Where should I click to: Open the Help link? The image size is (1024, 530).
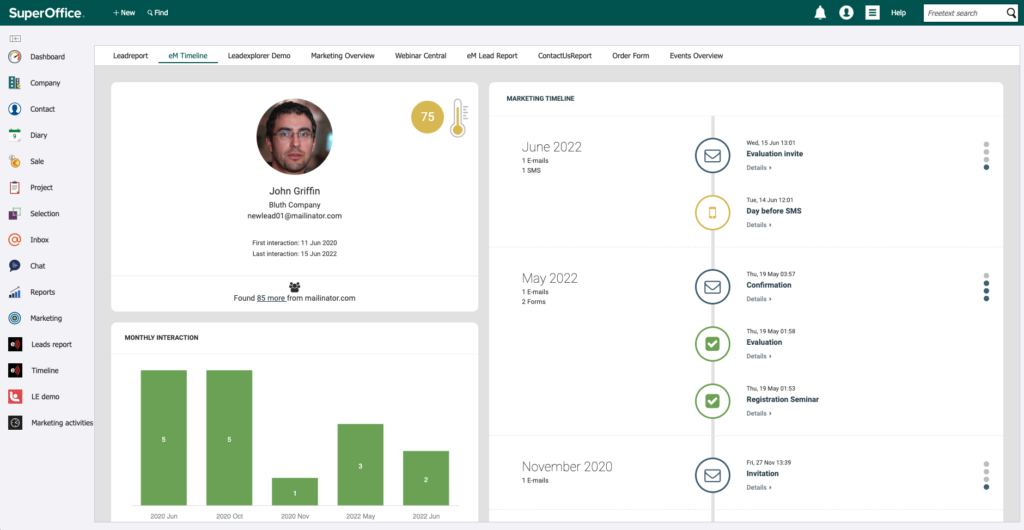(x=899, y=12)
